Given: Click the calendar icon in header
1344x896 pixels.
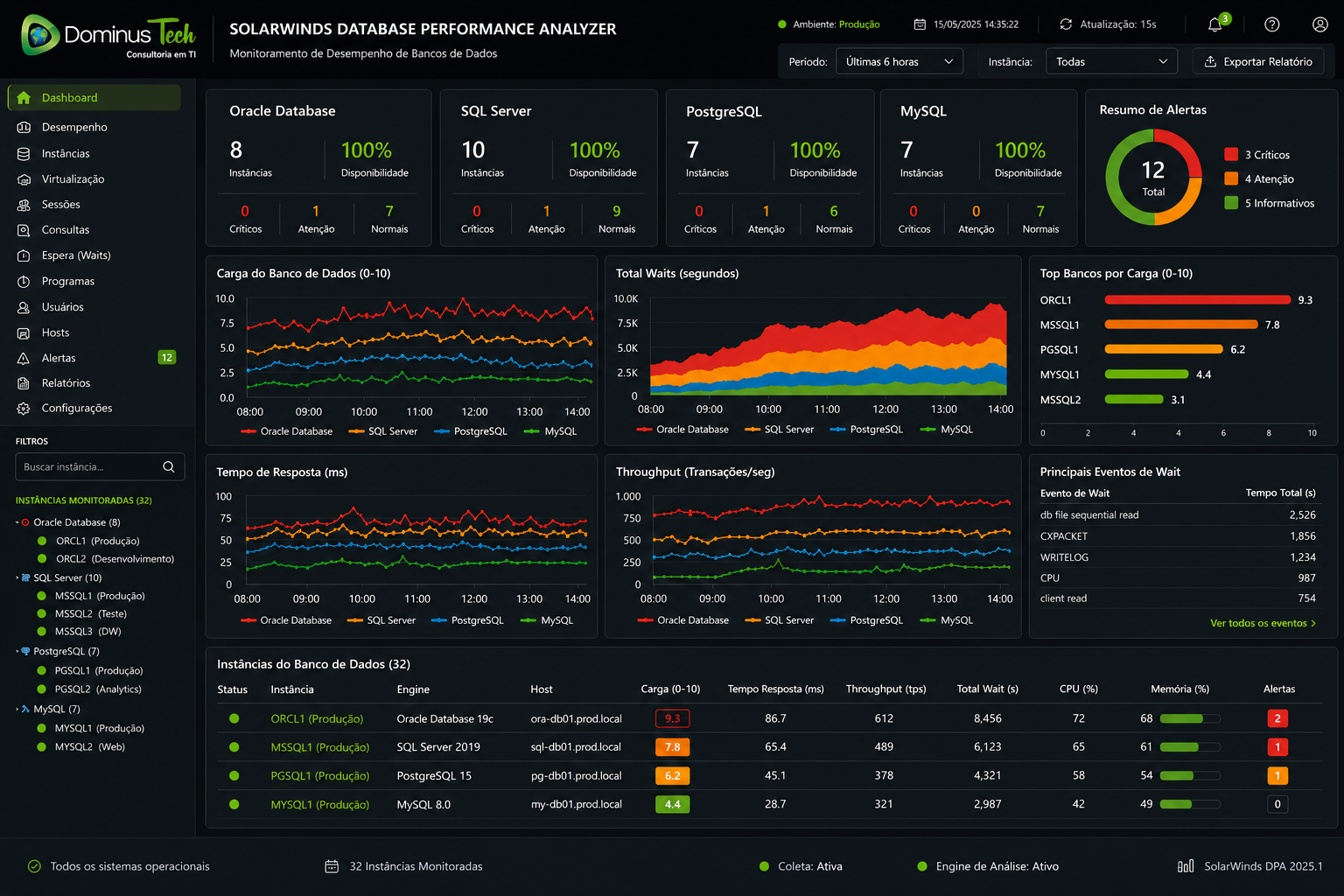Looking at the screenshot, I should (x=920, y=24).
